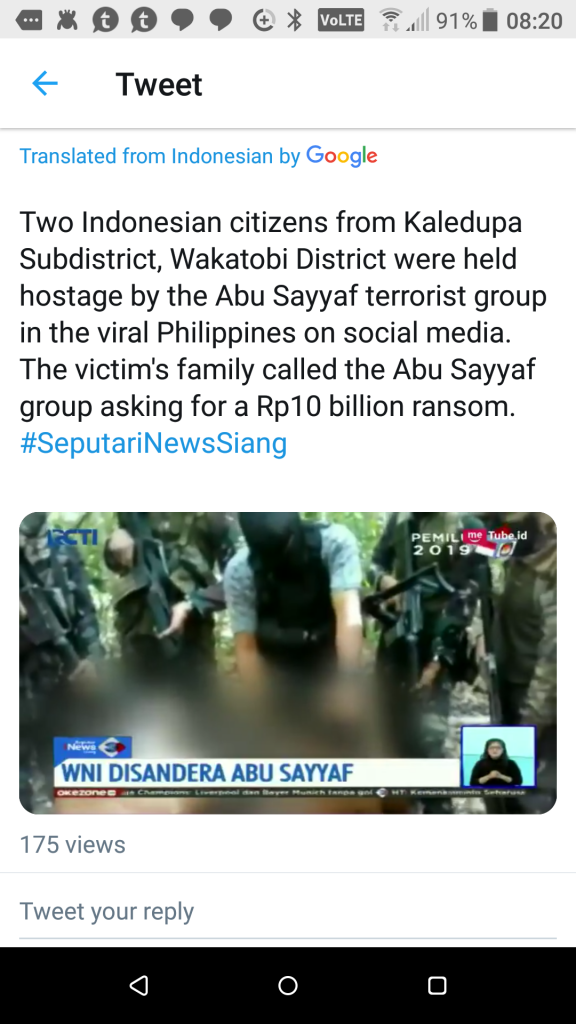
Task: Play the RCTI news video thumbnail
Action: pyautogui.click(x=288, y=663)
